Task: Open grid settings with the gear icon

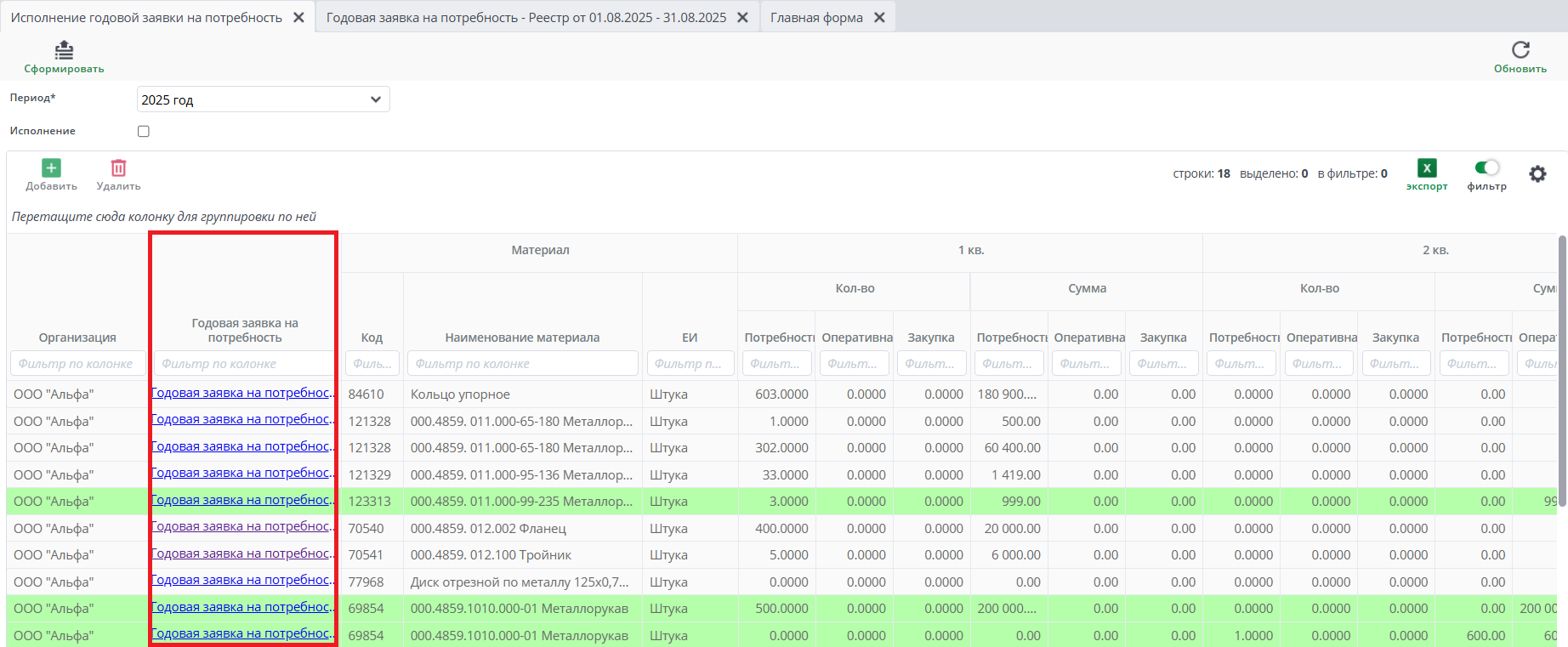Action: click(1537, 174)
